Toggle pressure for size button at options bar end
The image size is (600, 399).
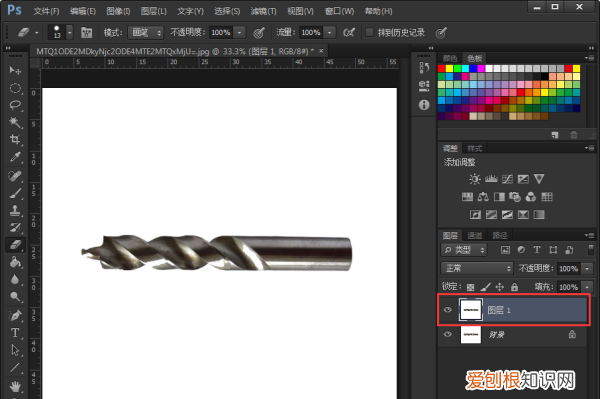[441, 33]
